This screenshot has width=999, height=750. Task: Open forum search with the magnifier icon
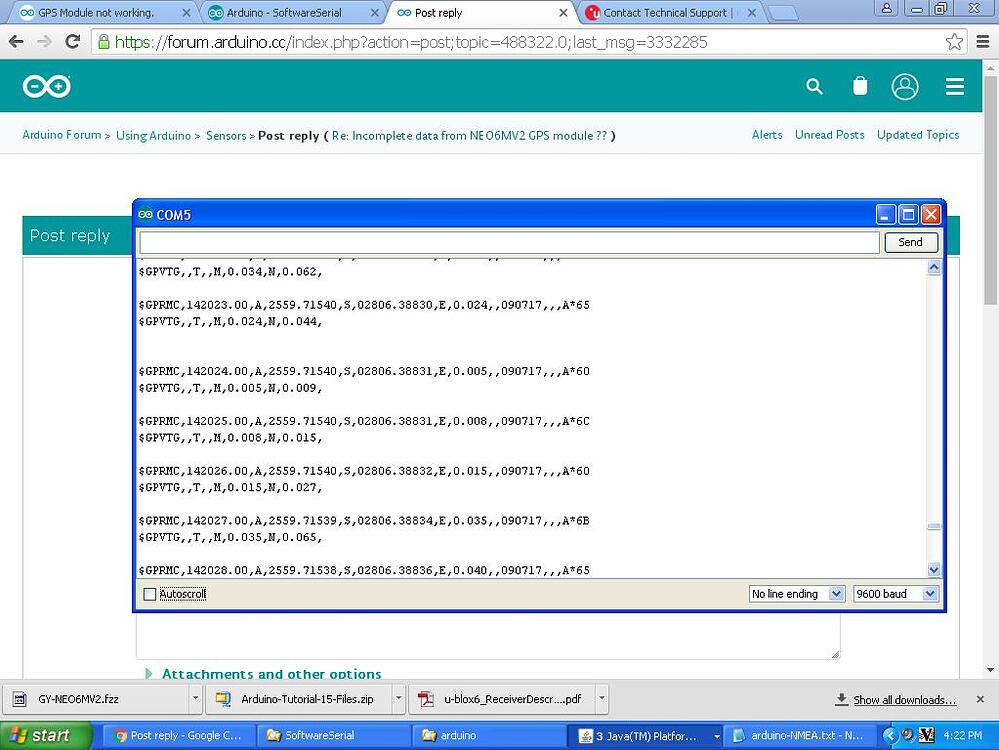click(x=814, y=87)
